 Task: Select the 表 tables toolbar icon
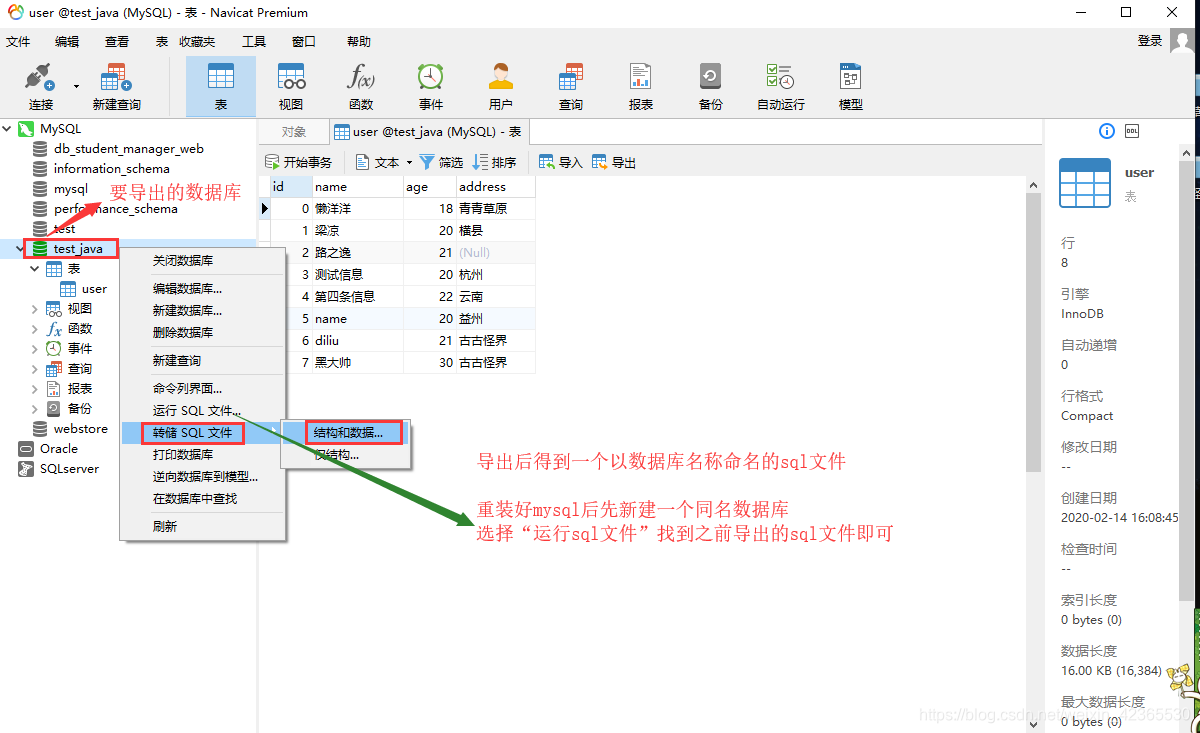click(x=220, y=87)
